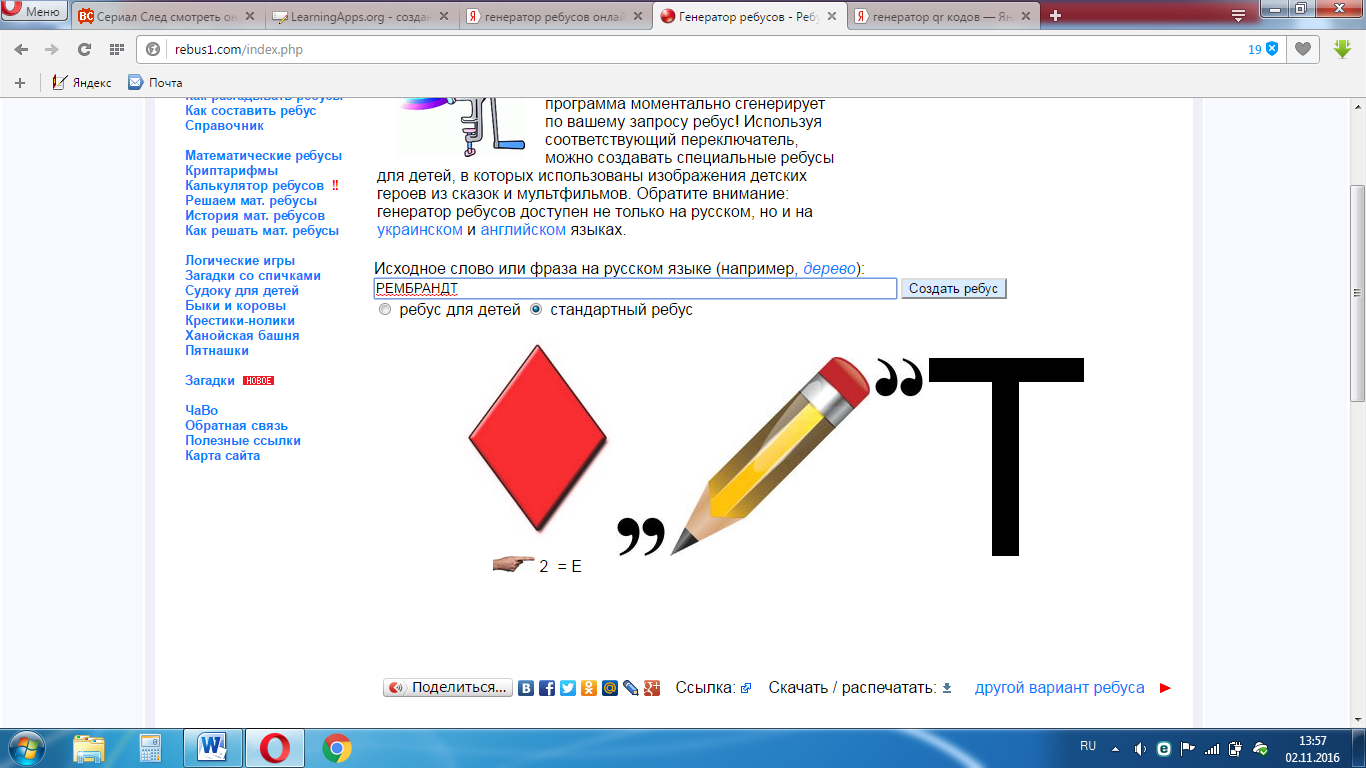
Task: Open Word from the taskbar
Action: pos(213,747)
